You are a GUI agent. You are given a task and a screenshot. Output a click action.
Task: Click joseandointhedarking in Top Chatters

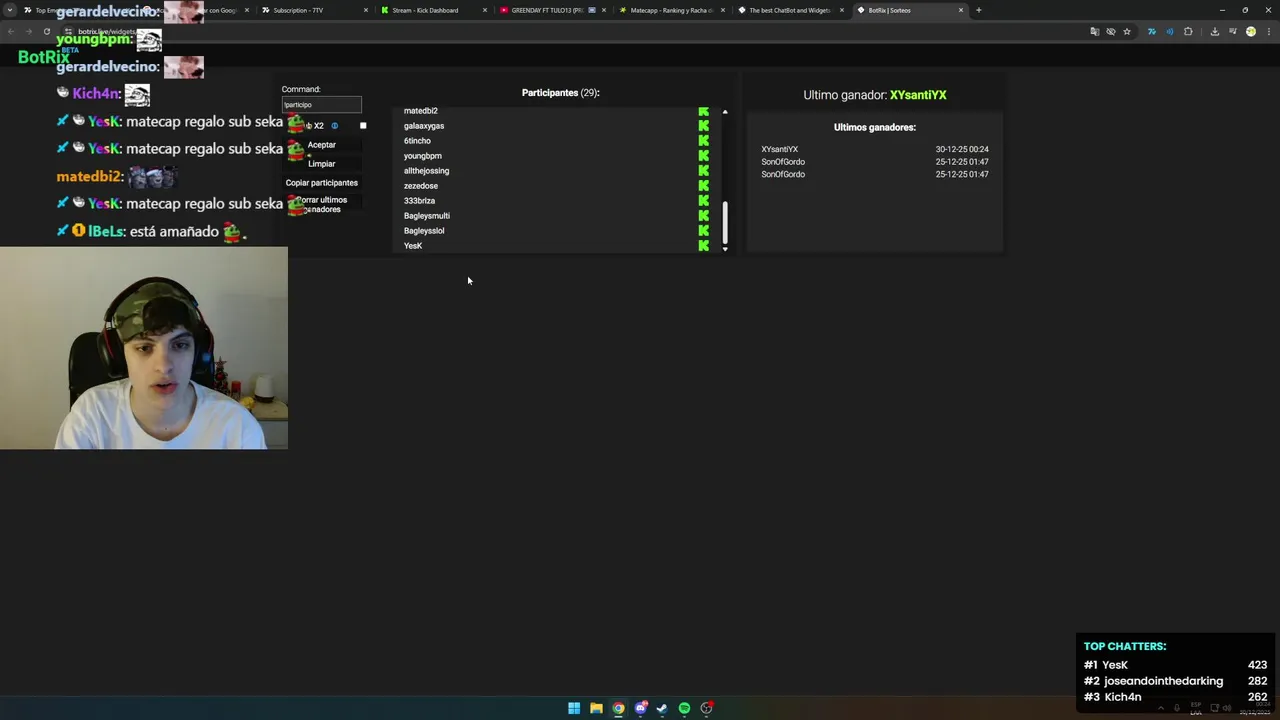1164,681
